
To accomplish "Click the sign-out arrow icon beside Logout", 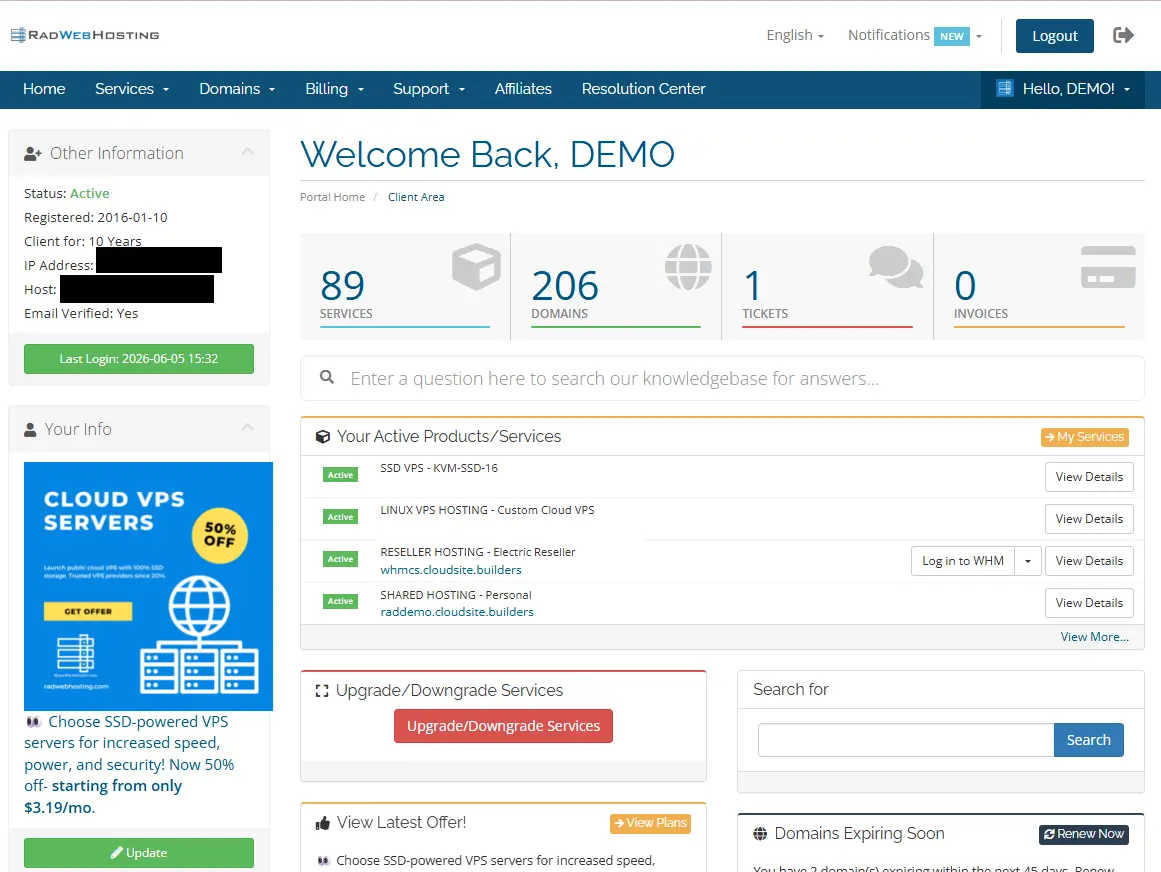I will point(1123,35).
